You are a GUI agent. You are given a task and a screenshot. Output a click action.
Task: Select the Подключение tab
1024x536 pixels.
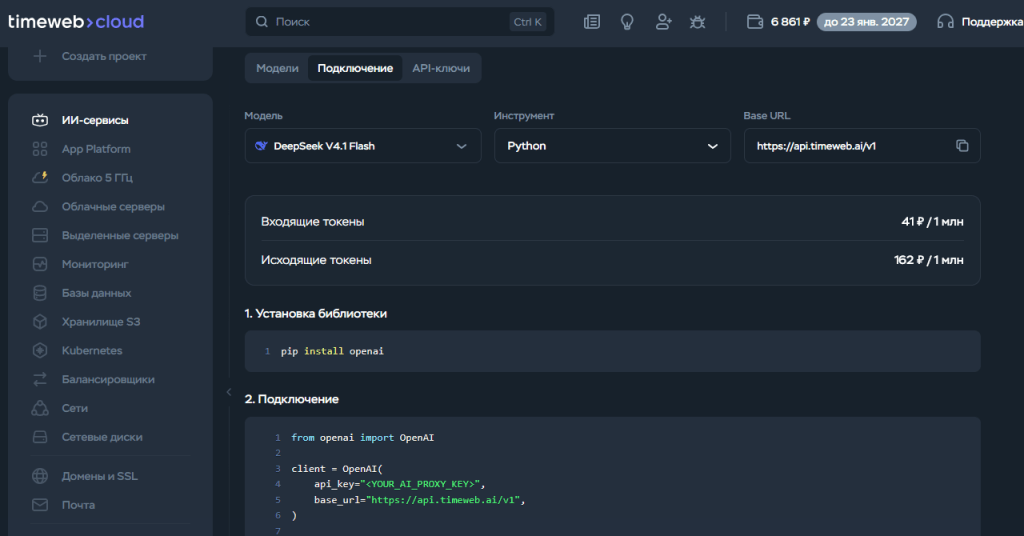pyautogui.click(x=355, y=68)
